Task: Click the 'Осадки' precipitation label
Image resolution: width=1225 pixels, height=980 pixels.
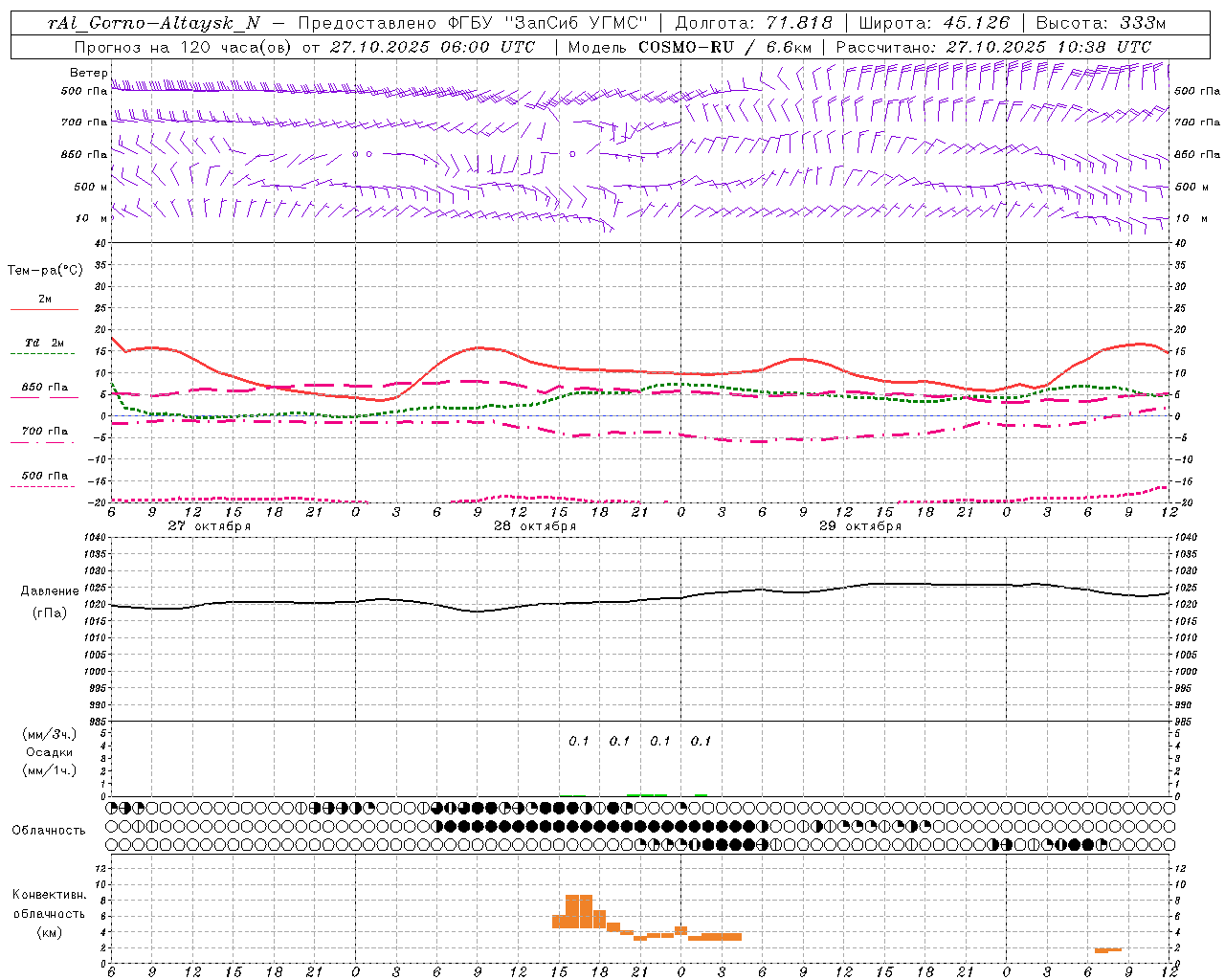Action: [50, 752]
